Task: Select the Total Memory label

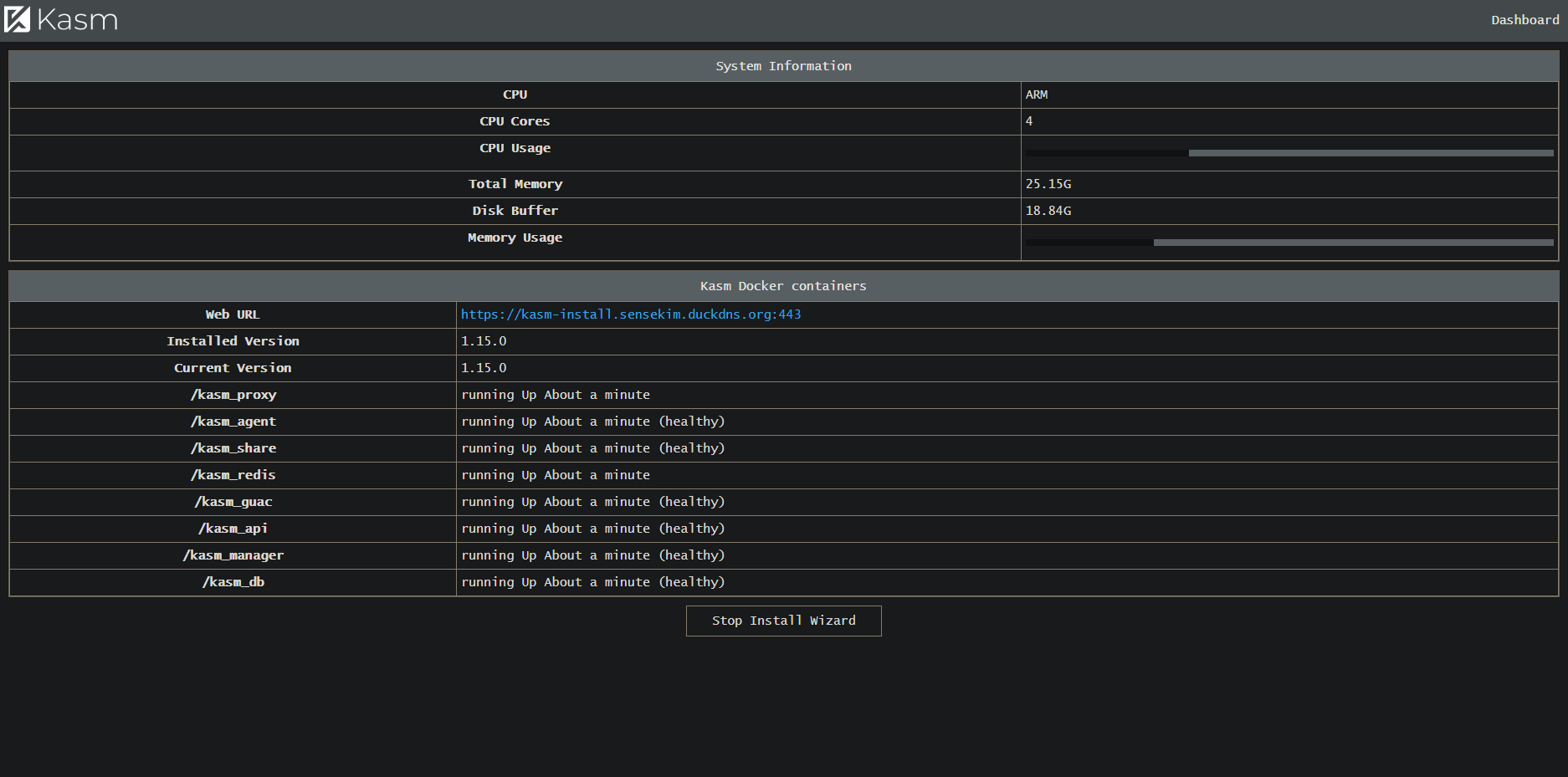Action: click(515, 184)
